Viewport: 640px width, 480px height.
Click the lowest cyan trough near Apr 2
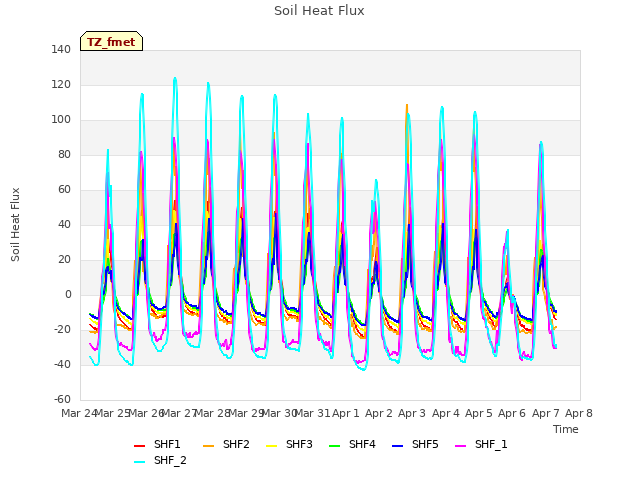click(x=364, y=369)
